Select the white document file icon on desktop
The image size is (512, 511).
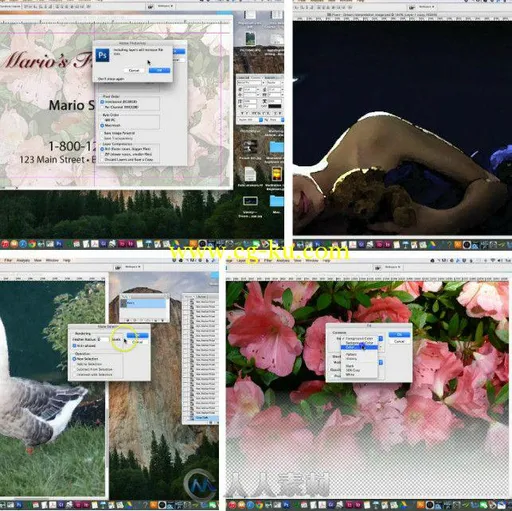[x=250, y=174]
